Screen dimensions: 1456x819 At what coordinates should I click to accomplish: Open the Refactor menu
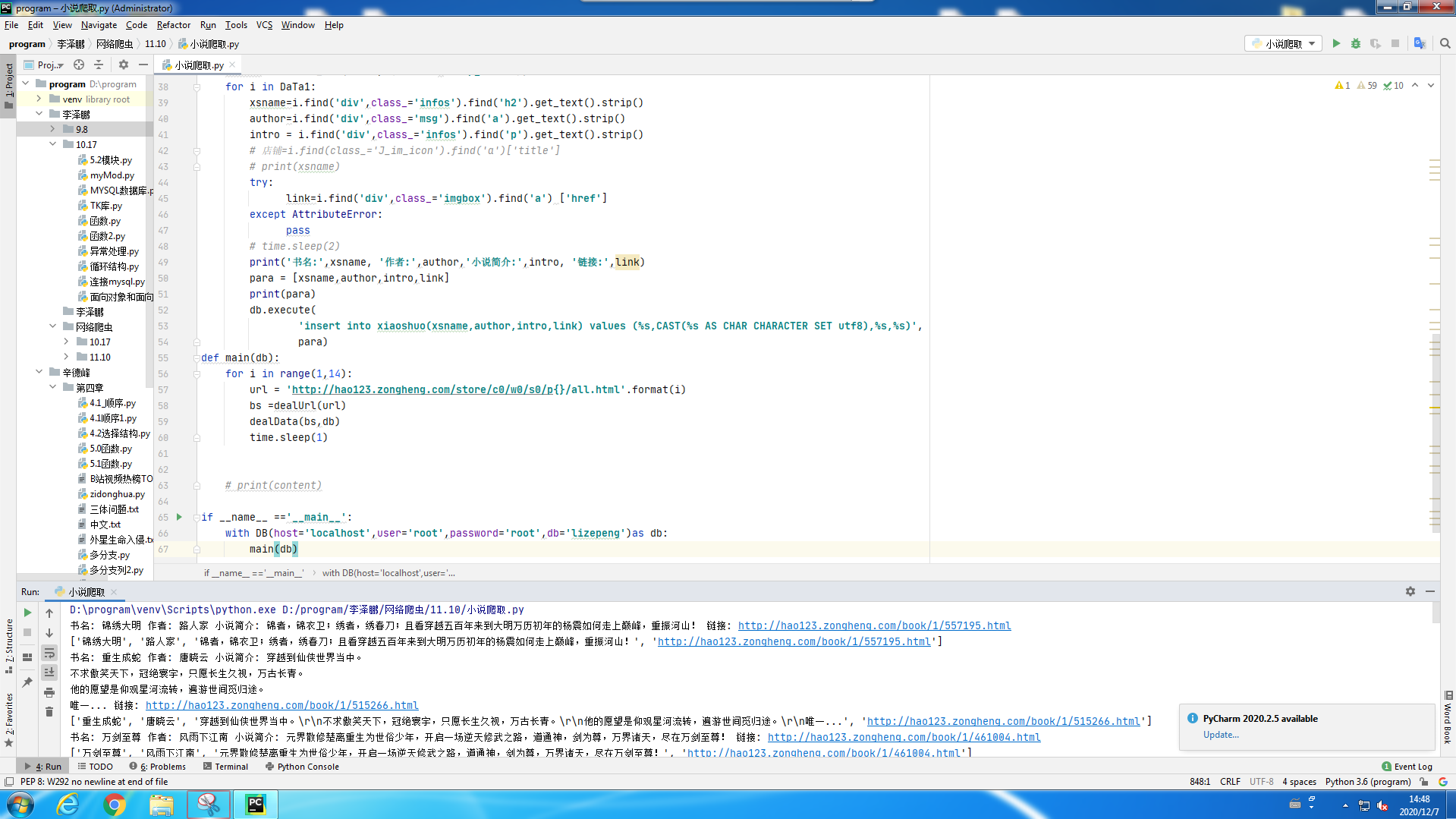pyautogui.click(x=174, y=25)
